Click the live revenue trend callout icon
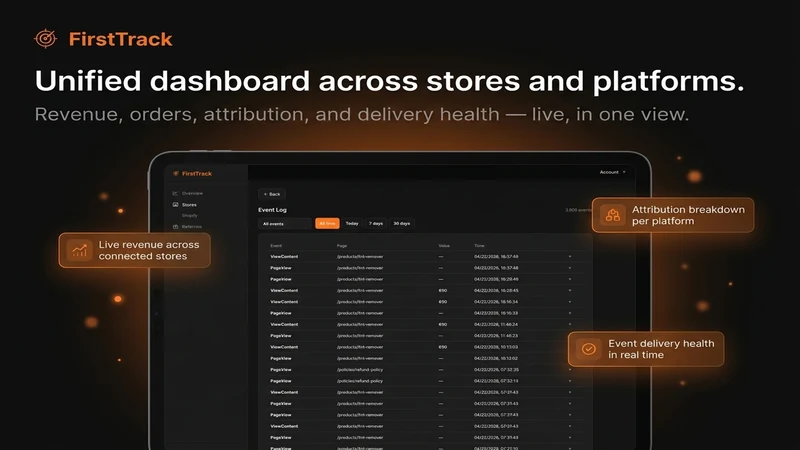The width and height of the screenshot is (800, 450). [80, 250]
